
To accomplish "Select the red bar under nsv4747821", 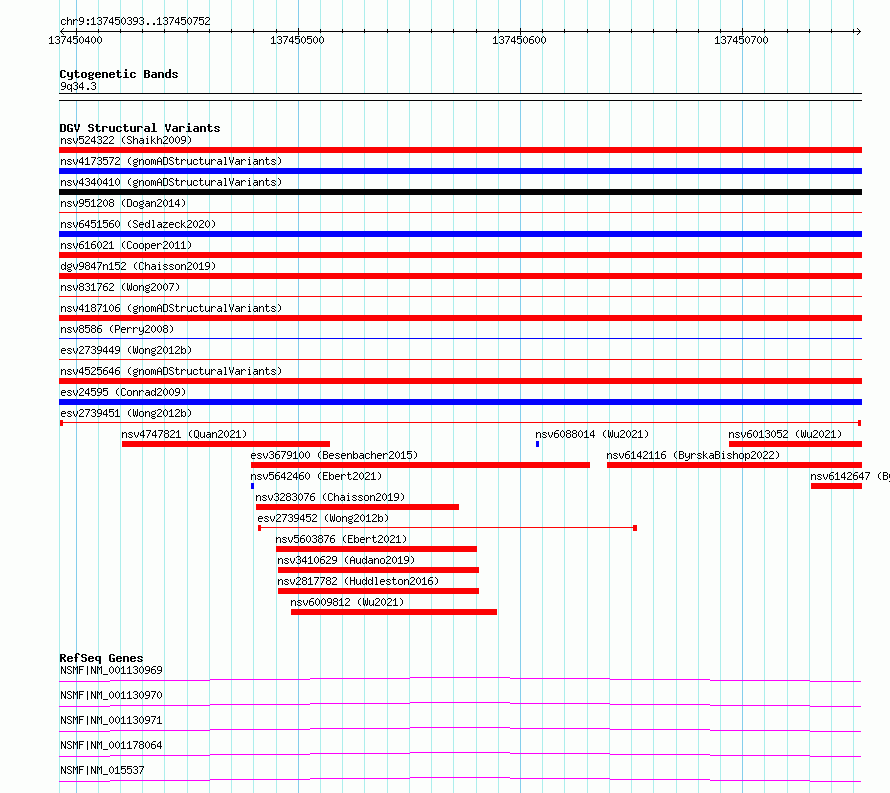I will pyautogui.click(x=226, y=444).
